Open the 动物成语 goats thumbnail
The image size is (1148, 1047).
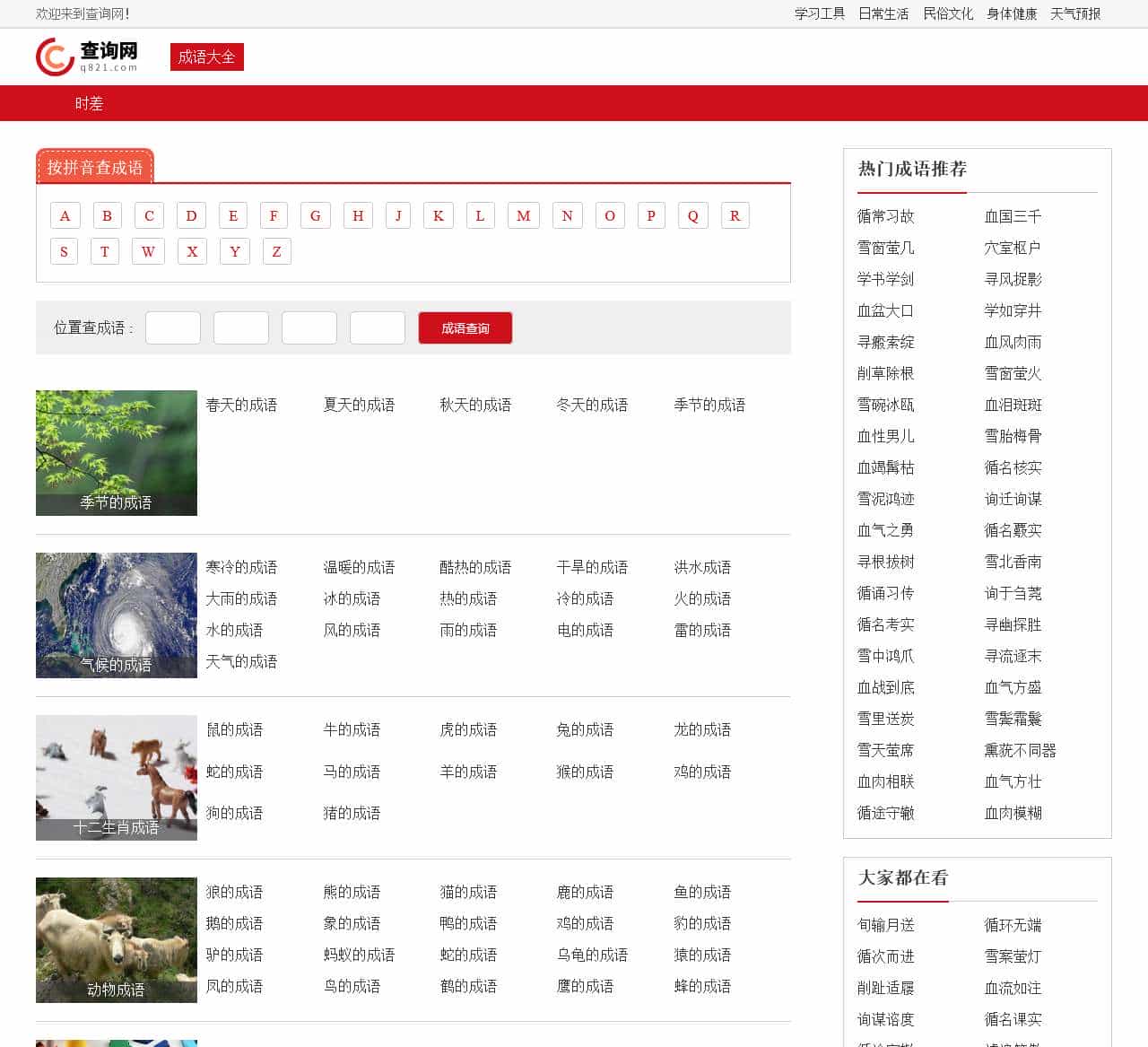click(117, 939)
